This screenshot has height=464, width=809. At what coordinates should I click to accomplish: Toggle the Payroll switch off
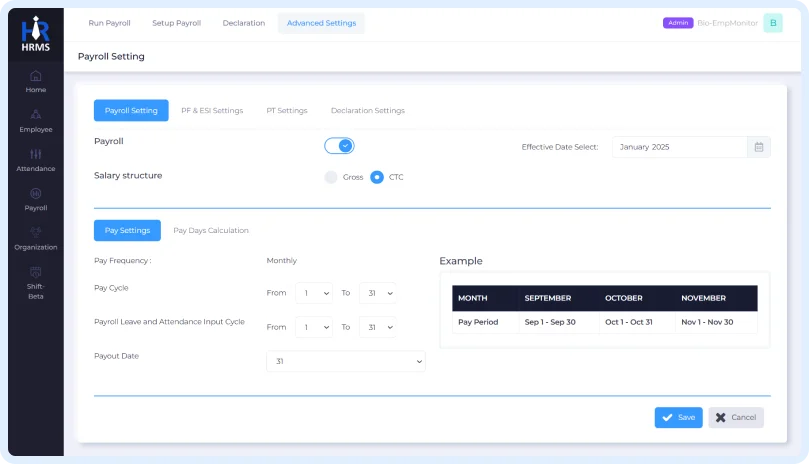point(339,146)
